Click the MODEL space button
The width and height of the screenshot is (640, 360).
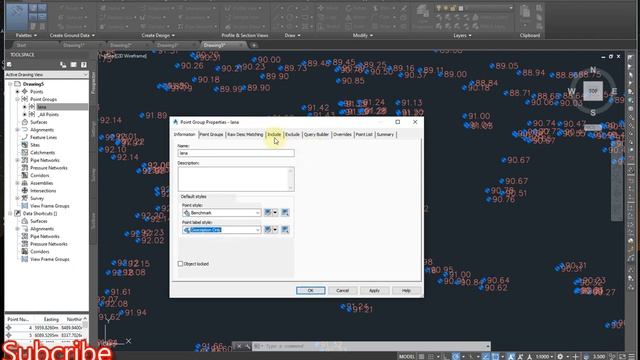[407, 356]
